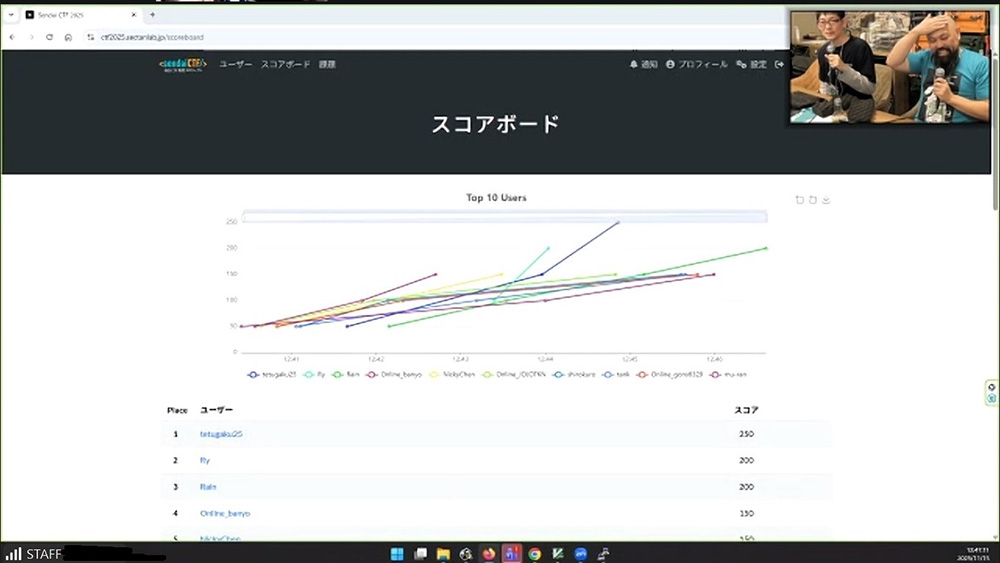
Task: Open Firefox from the taskbar
Action: [489, 553]
